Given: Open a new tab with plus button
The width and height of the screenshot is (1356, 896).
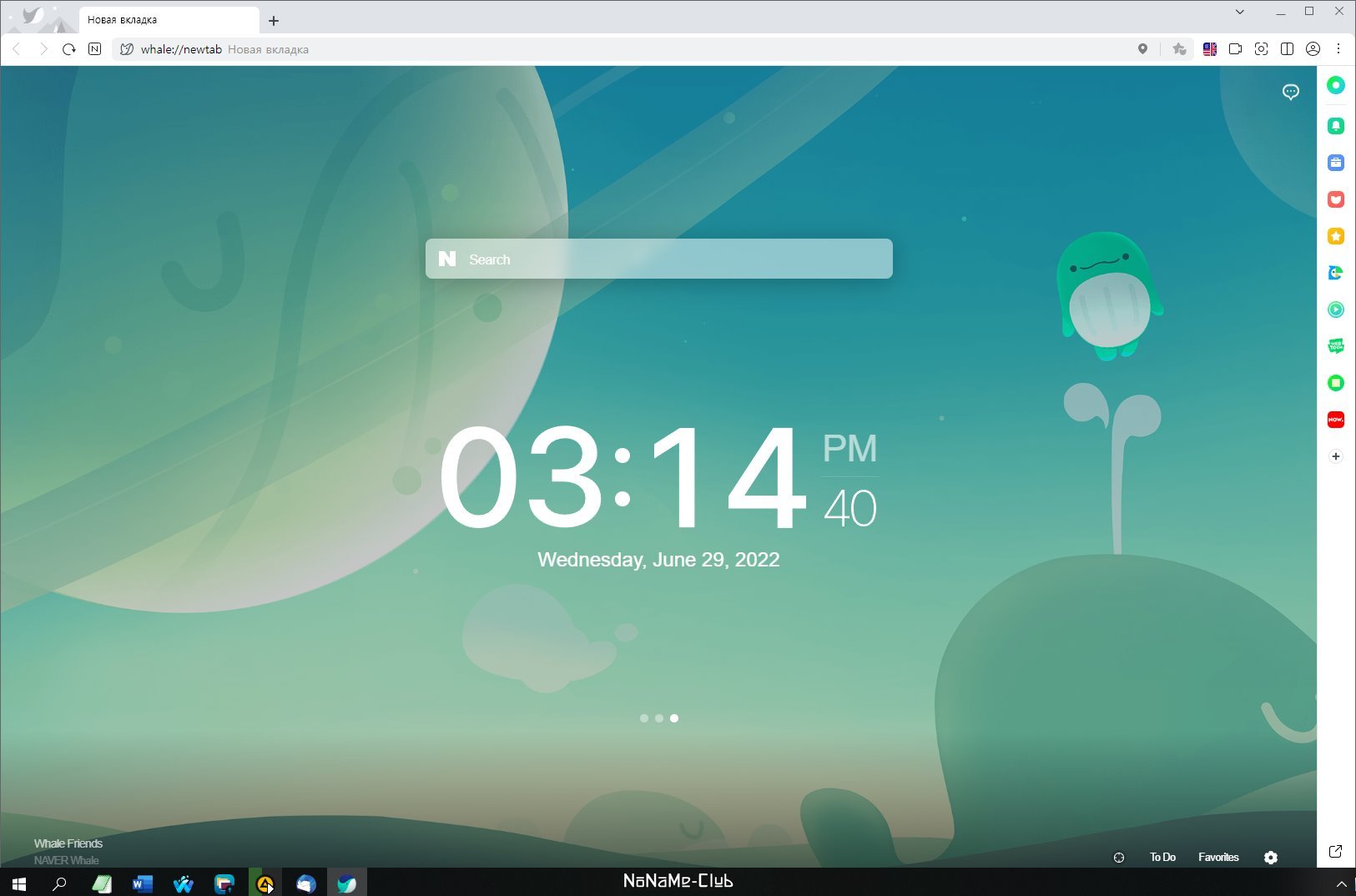Looking at the screenshot, I should tap(274, 21).
